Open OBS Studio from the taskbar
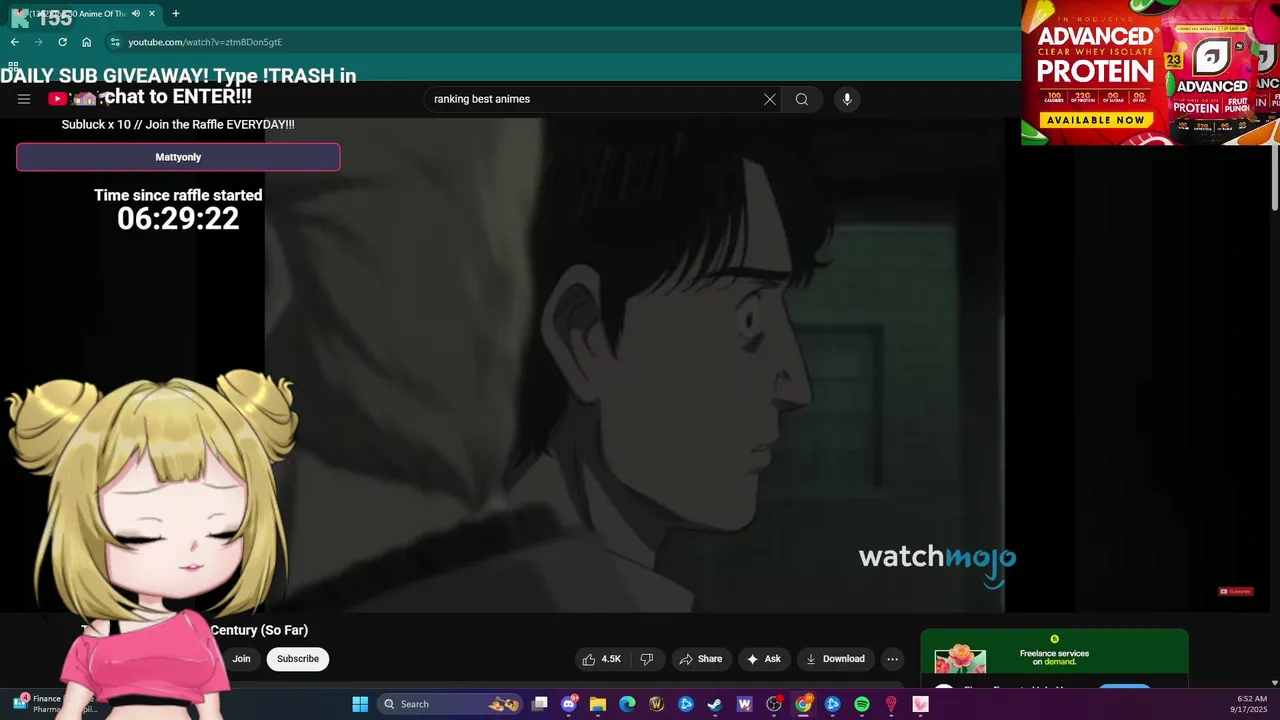 [x=774, y=704]
